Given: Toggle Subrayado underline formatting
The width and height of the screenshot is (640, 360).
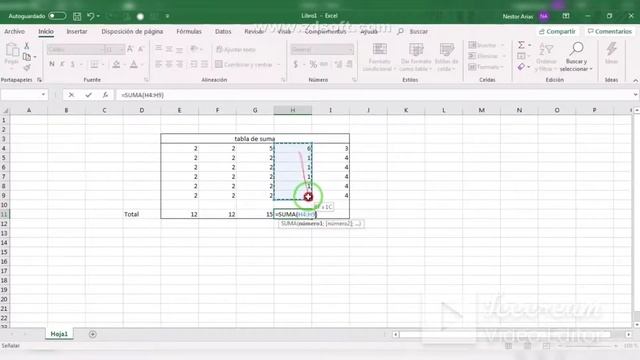Looking at the screenshot, I should [72, 64].
